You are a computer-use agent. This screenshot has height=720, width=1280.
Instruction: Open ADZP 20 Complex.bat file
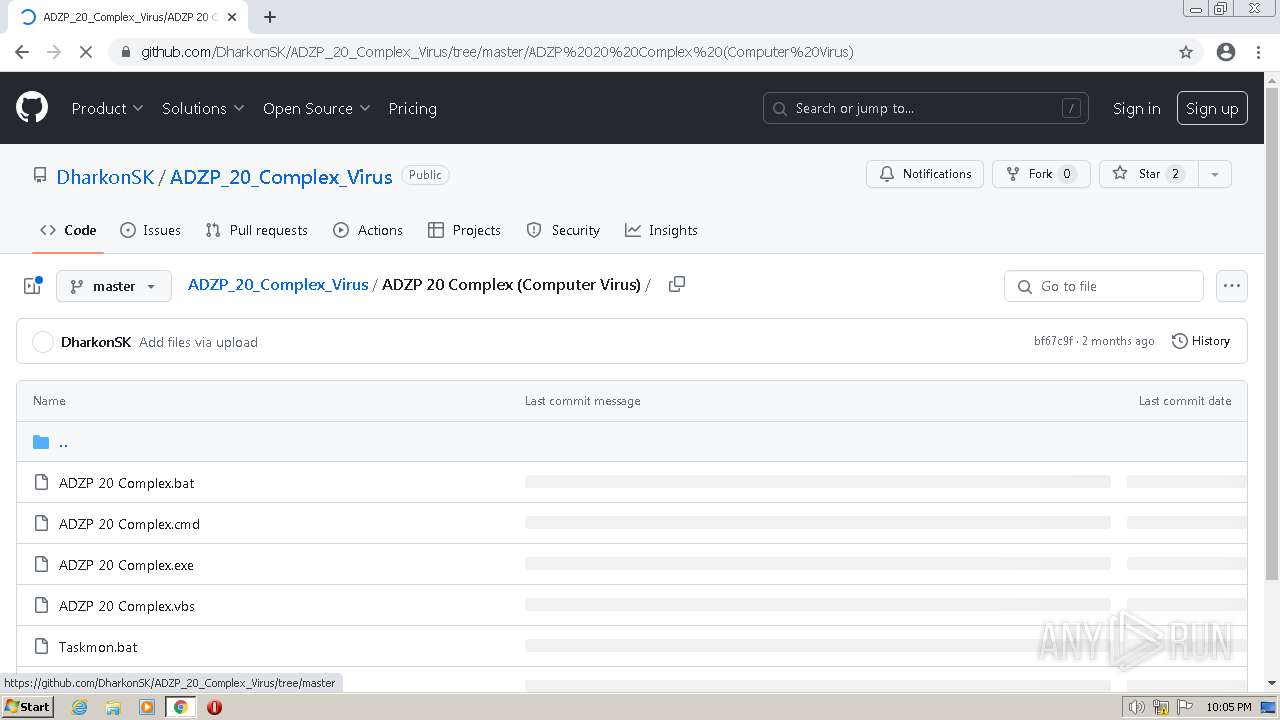pos(127,483)
